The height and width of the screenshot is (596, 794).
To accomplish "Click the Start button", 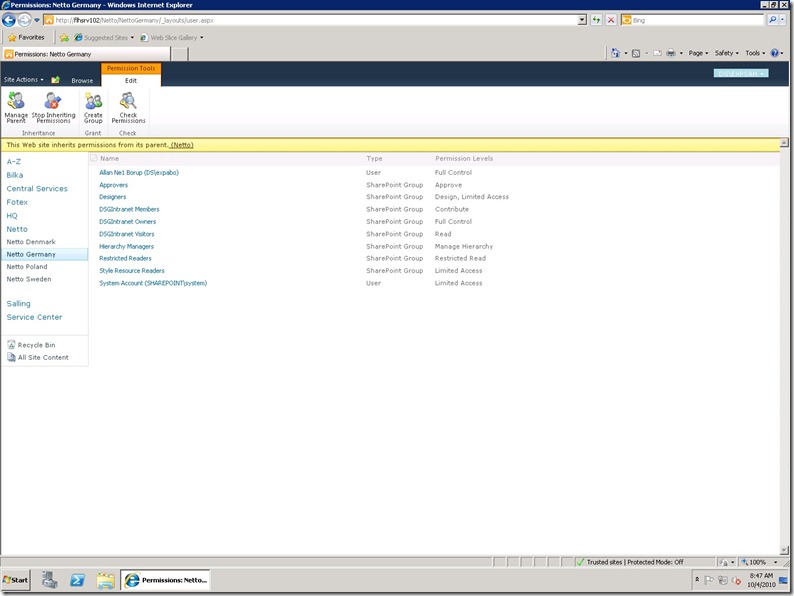I will point(16,580).
